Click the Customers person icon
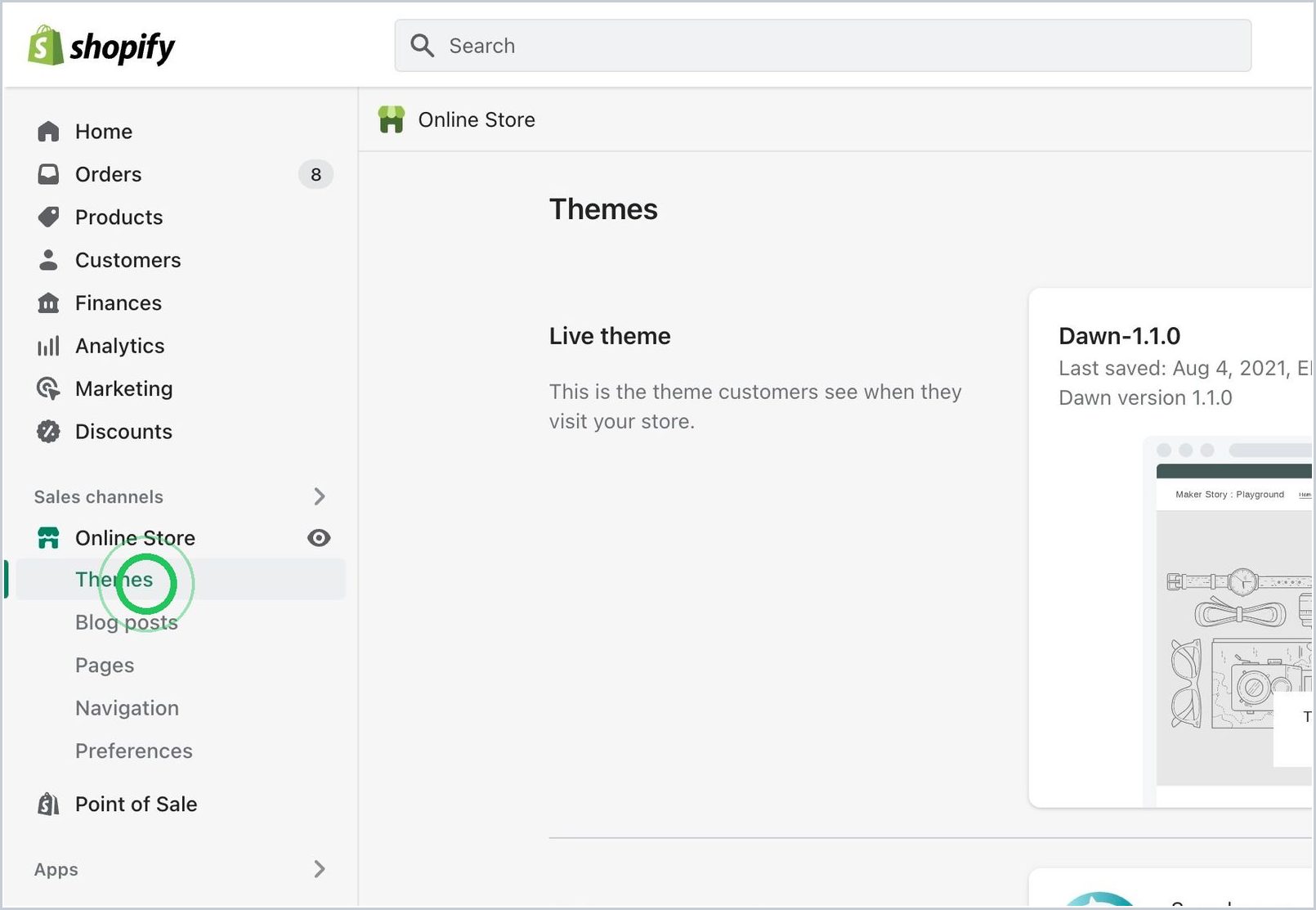Viewport: 1316px width, 910px height. coord(48,260)
